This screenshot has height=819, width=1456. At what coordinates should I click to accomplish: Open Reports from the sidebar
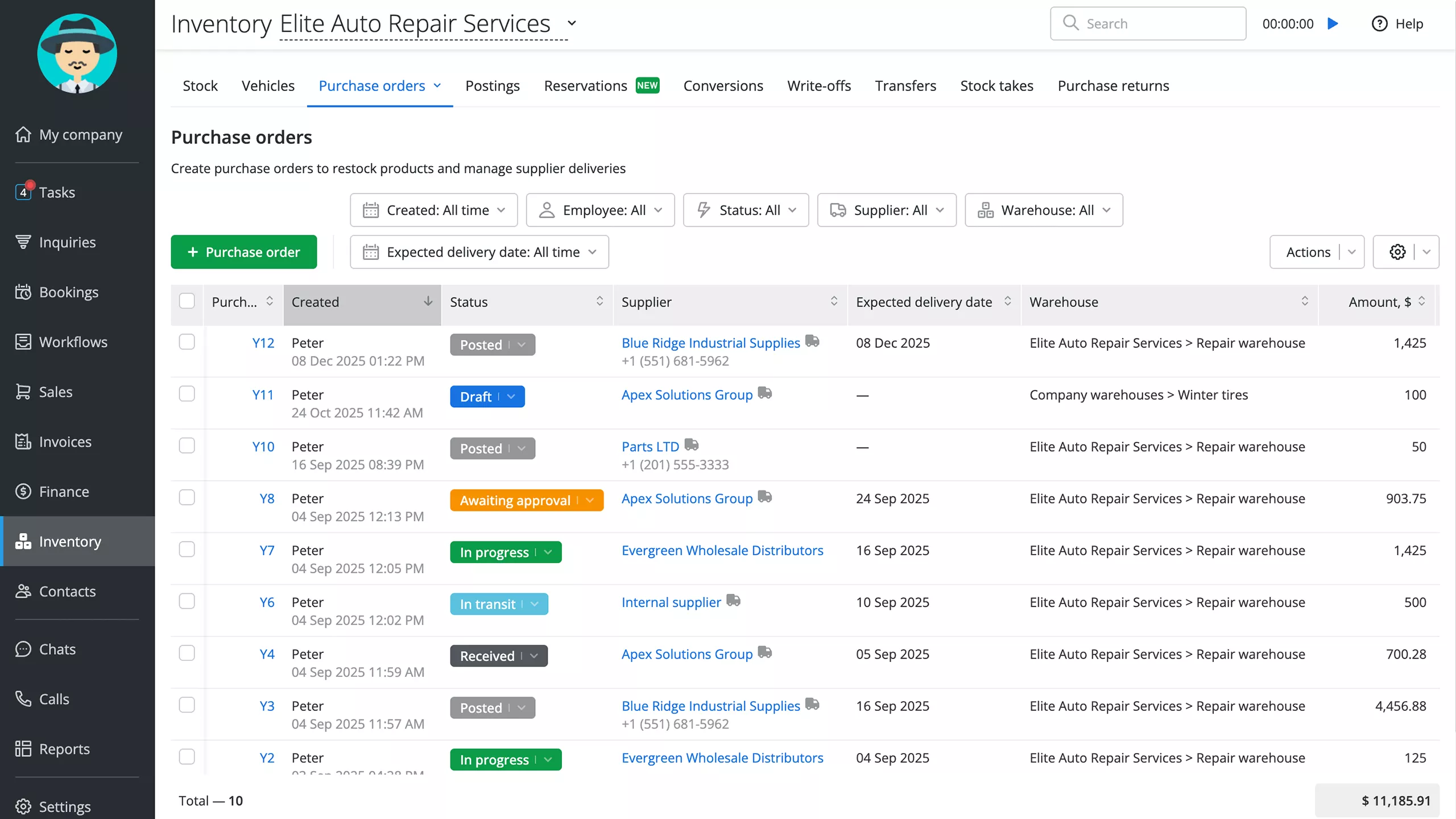tap(64, 748)
